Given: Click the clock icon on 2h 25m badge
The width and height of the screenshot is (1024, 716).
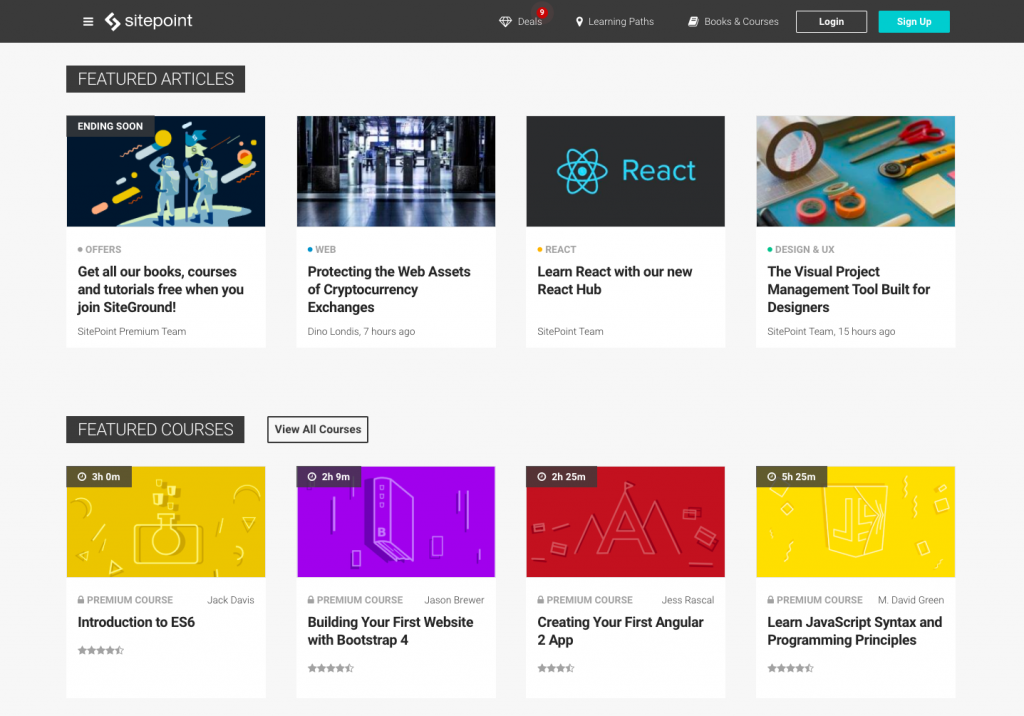Looking at the screenshot, I should (x=541, y=477).
